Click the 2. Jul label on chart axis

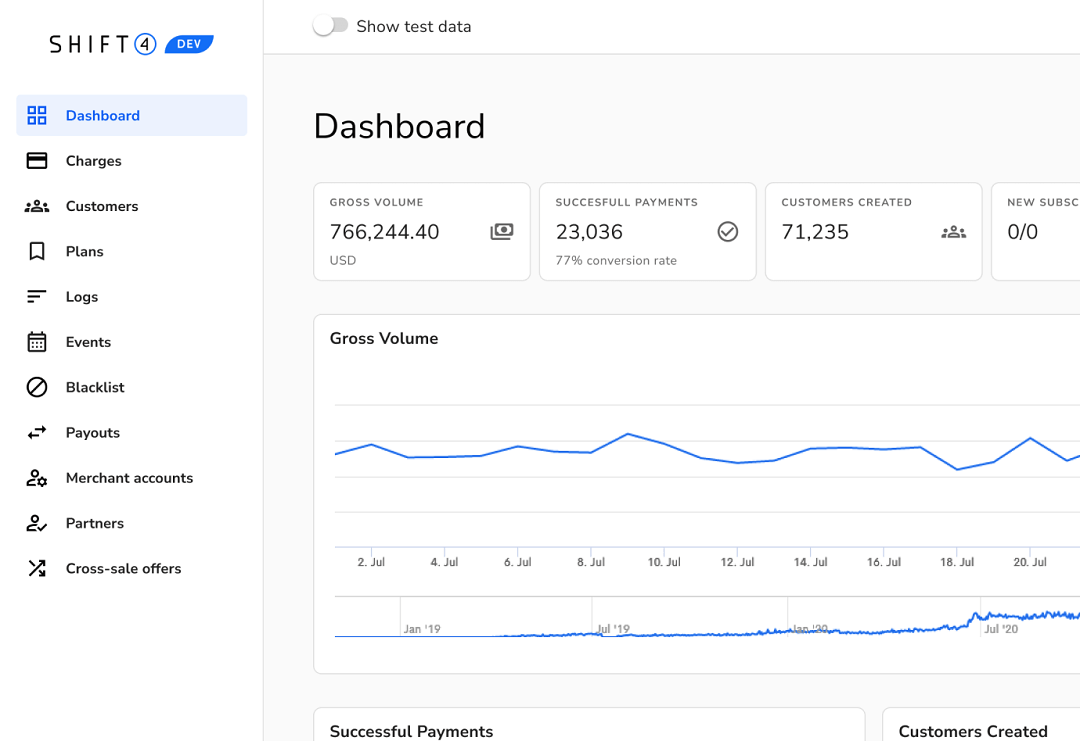(371, 562)
